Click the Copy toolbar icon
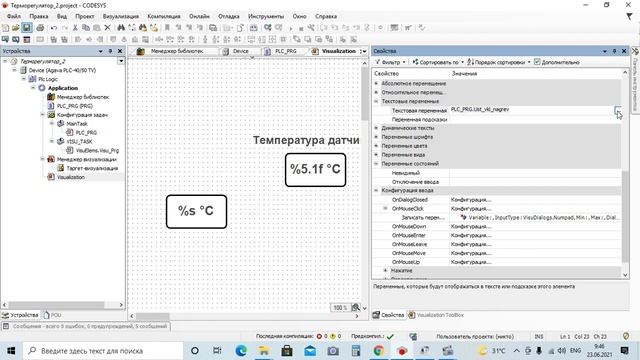This screenshot has height=360, width=640. 86,28
